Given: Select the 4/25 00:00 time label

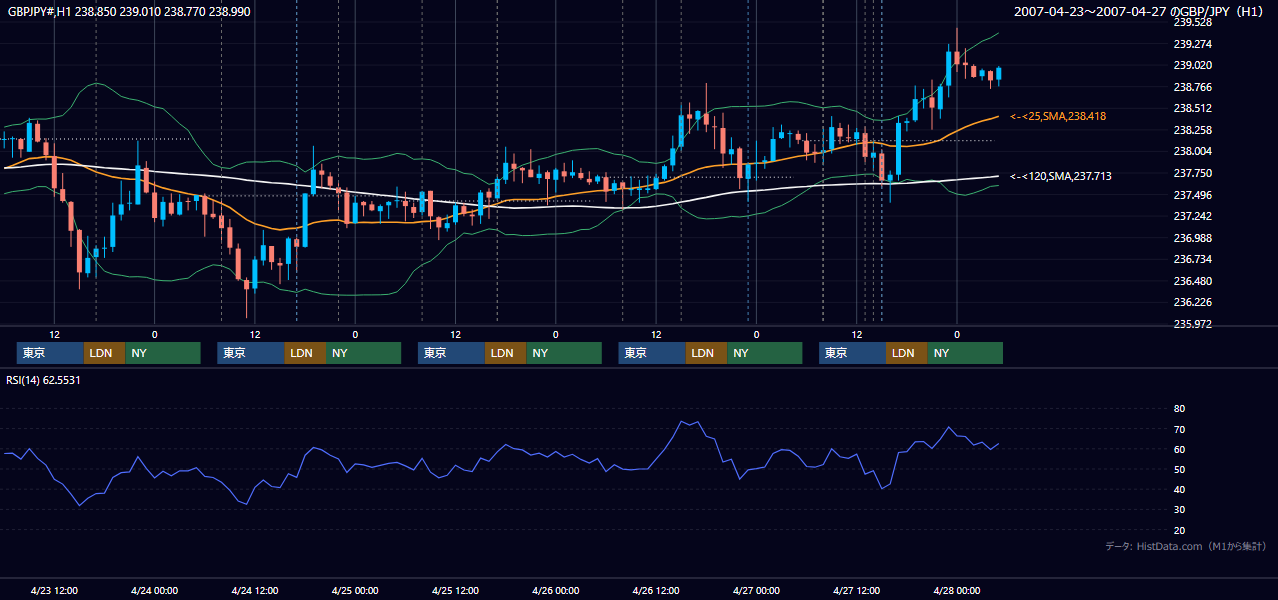Looking at the screenshot, I should (x=355, y=590).
